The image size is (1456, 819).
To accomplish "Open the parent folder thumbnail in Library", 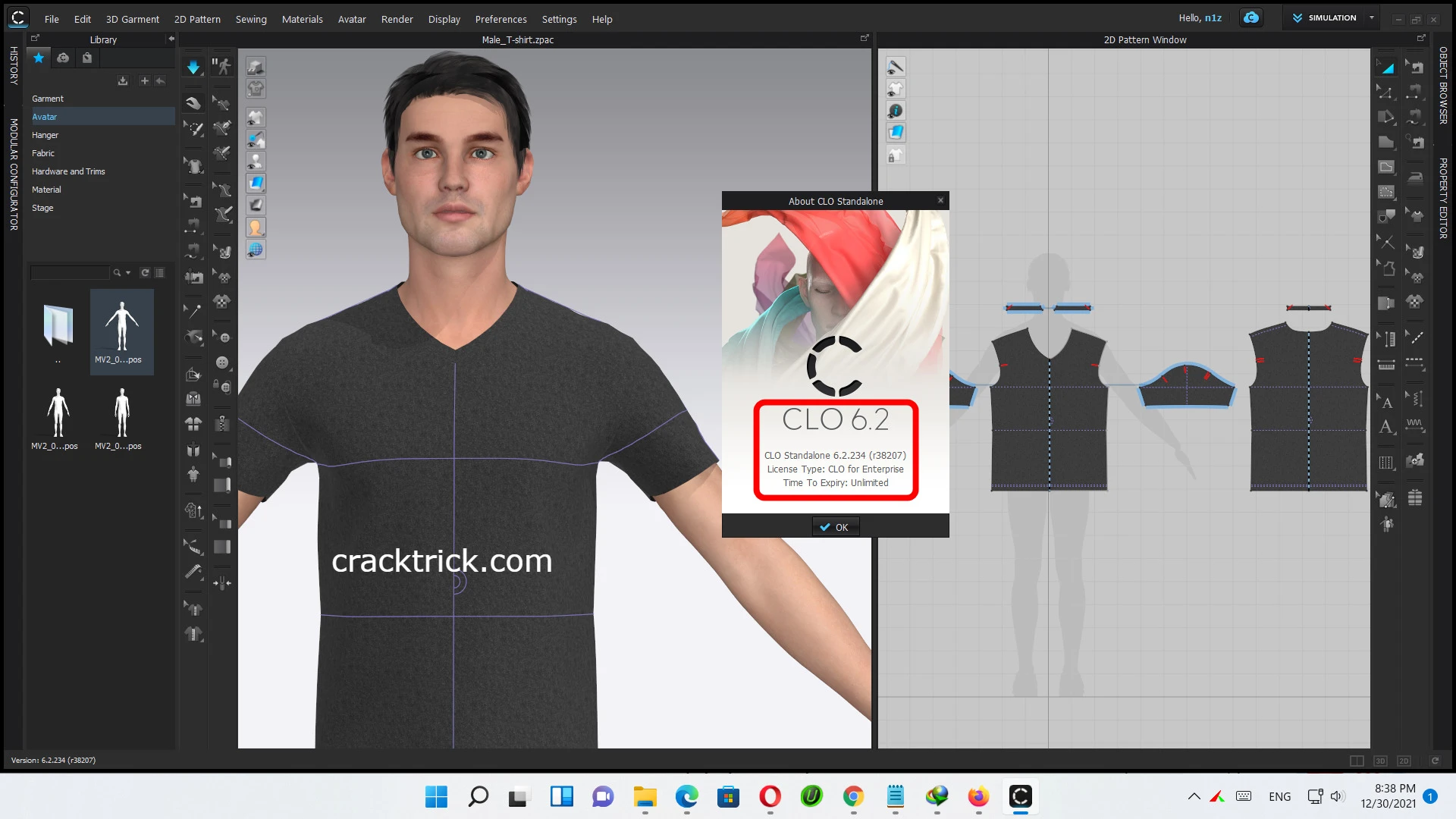I will click(x=58, y=331).
